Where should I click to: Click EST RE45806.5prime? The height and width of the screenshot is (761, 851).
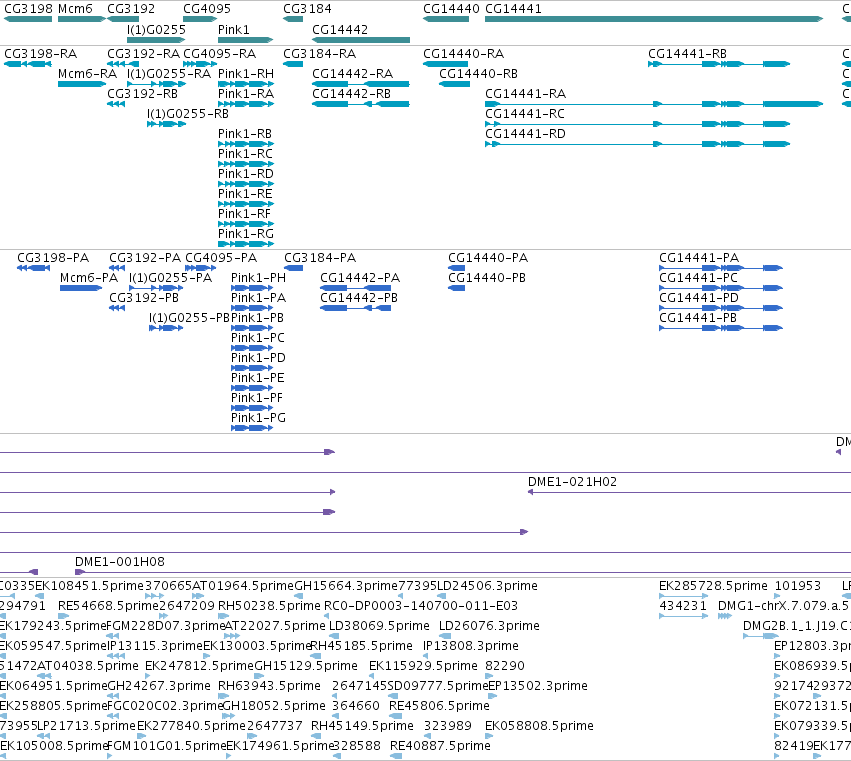point(439,706)
